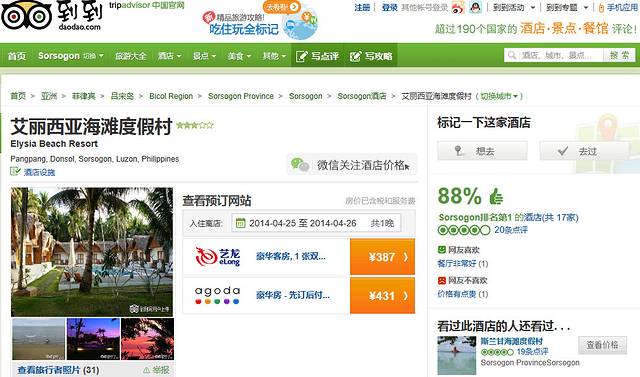Open QQ penguin login icon
The width and height of the screenshot is (640, 377).
[x=475, y=7]
